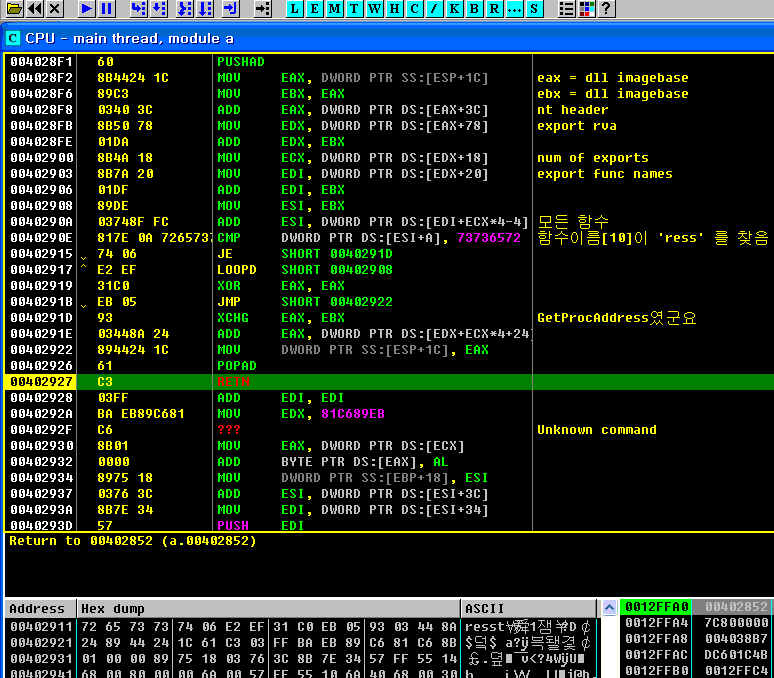
Task: Select the PUSH EDI instruction at 0040293D
Action: pyautogui.click(x=260, y=526)
